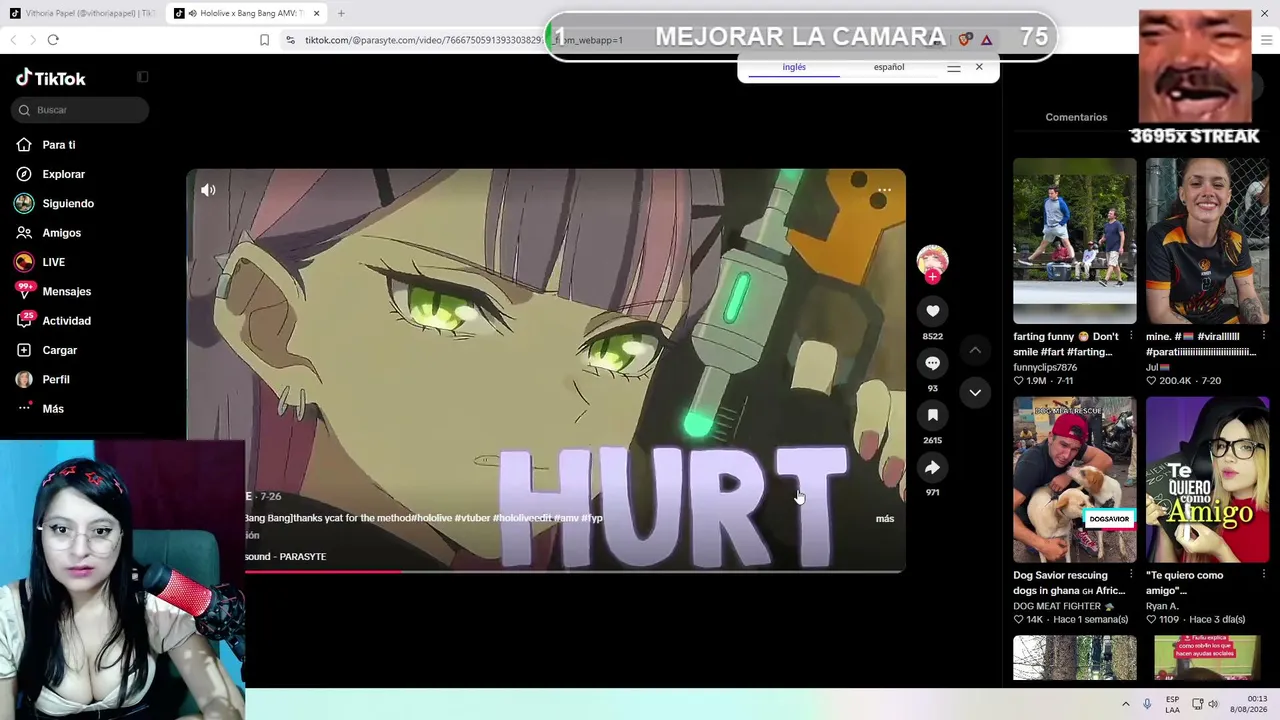
Task: Open Brave Shields lion icon
Action: [965, 40]
